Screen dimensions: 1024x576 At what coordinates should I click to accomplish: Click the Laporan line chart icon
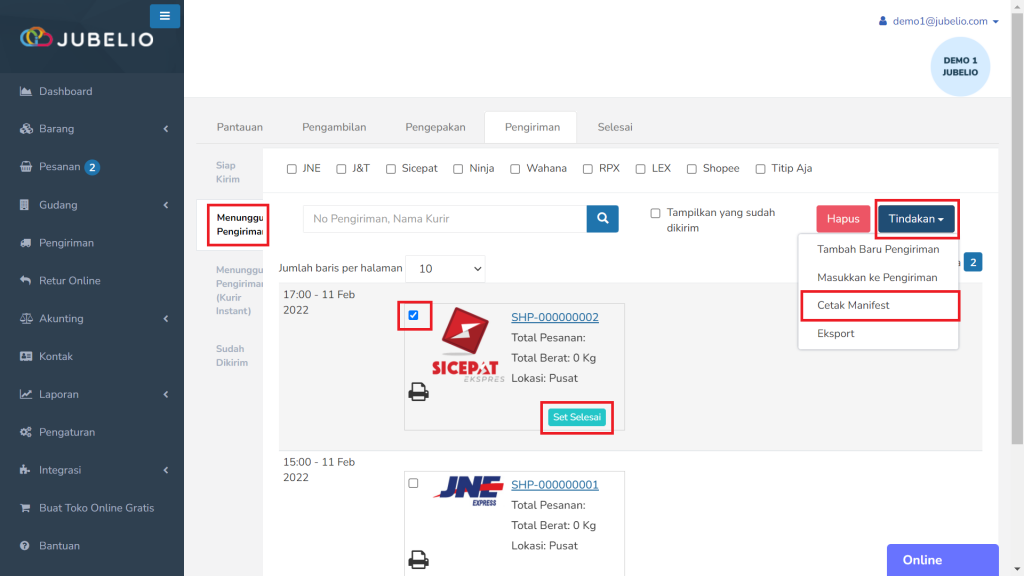click(25, 394)
